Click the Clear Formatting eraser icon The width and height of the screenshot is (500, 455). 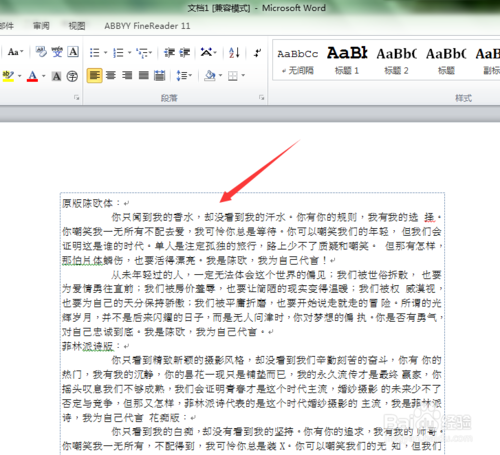[41, 52]
